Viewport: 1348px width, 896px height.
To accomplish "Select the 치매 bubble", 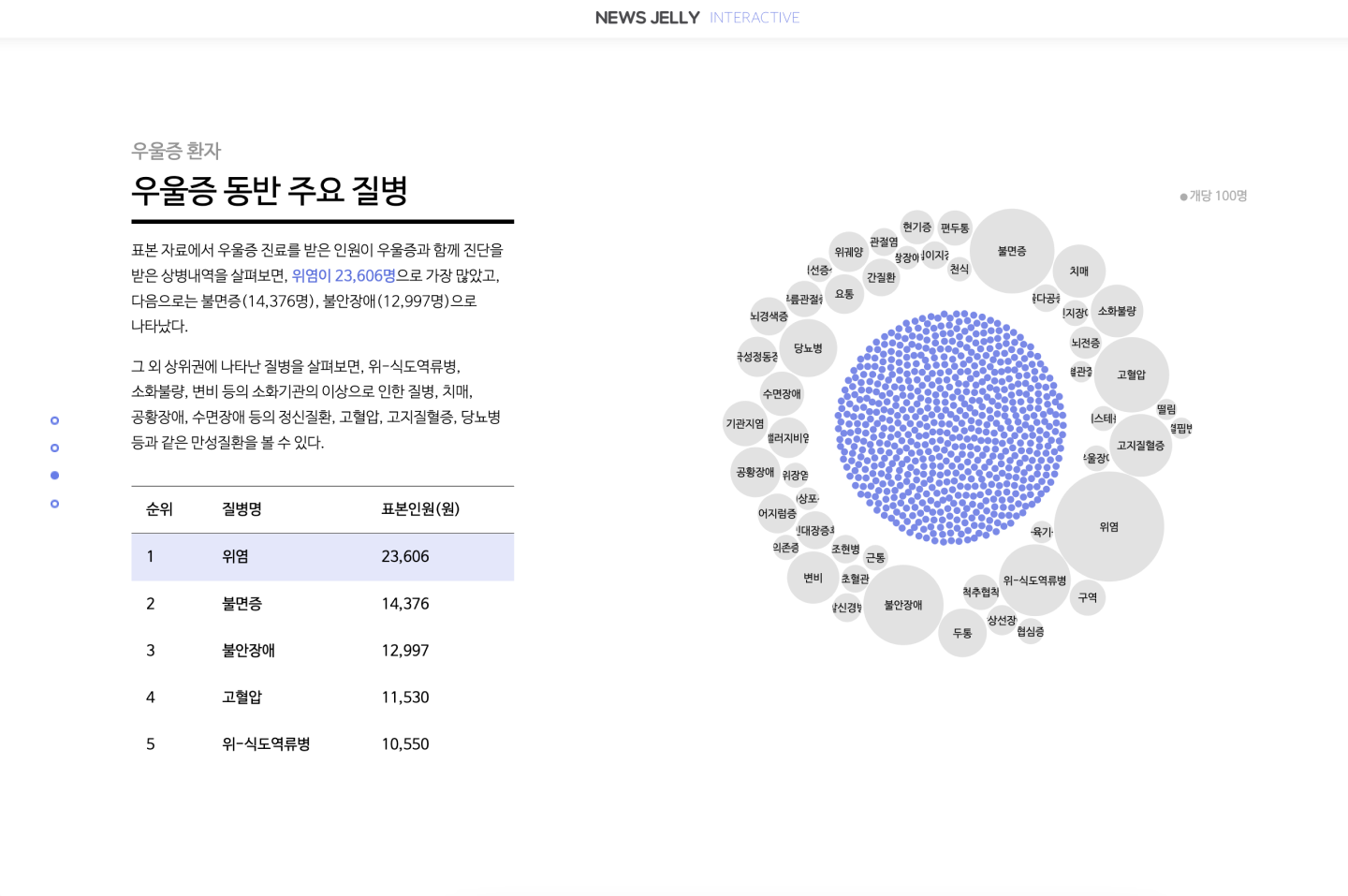I will 1079,271.
